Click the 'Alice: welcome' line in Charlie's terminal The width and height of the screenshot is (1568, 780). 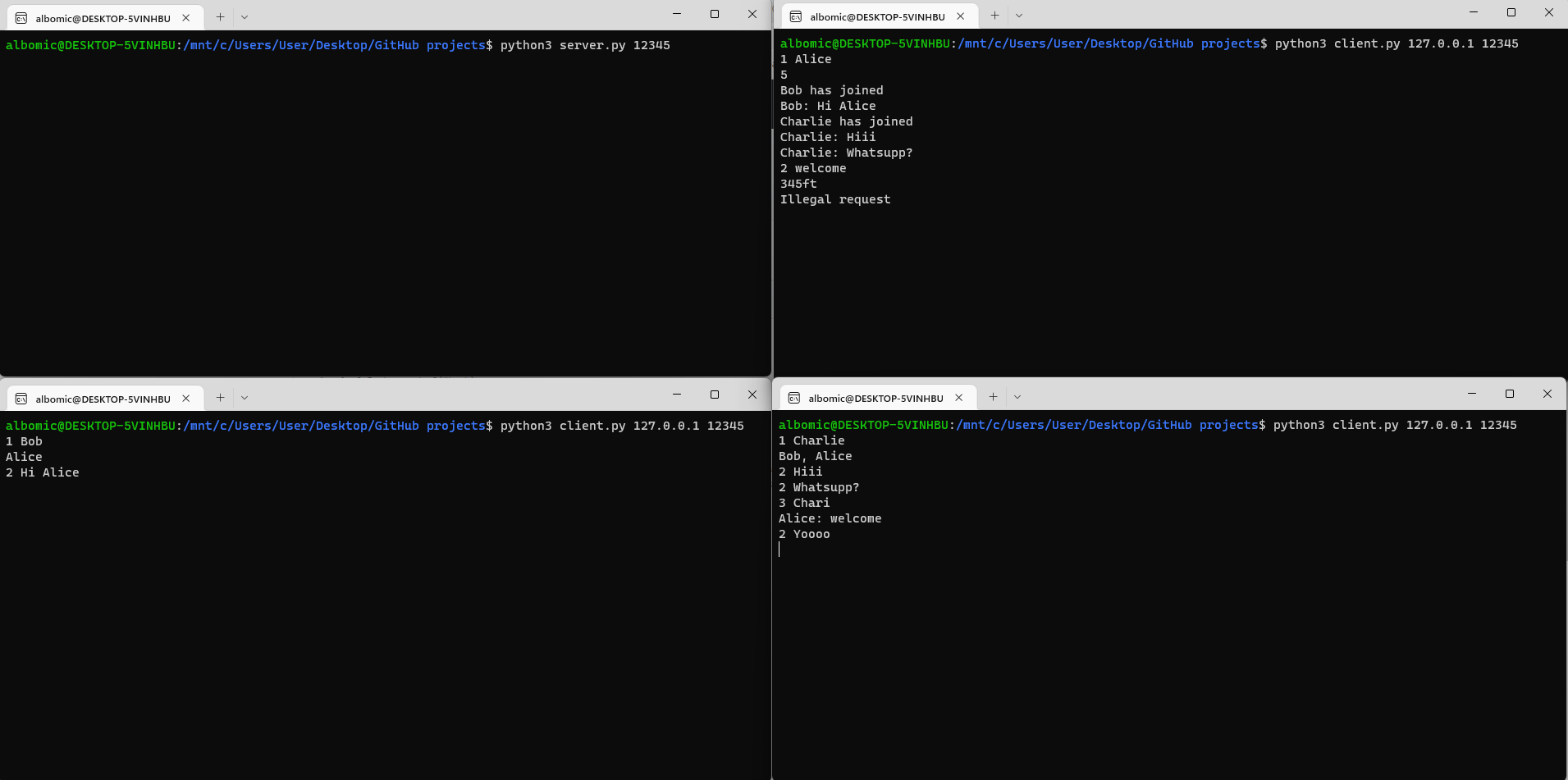(x=830, y=518)
